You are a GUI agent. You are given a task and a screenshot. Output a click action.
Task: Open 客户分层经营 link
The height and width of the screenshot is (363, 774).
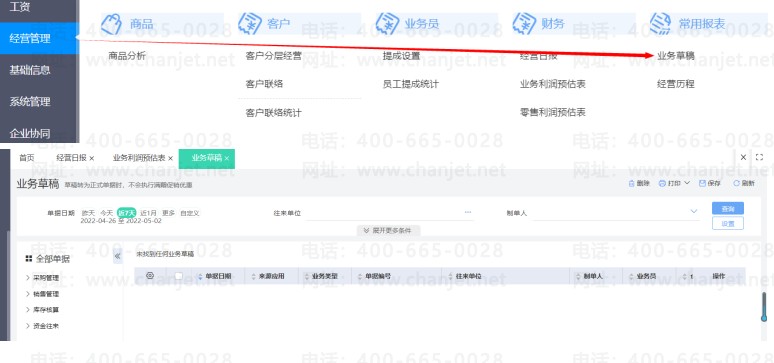(273, 56)
